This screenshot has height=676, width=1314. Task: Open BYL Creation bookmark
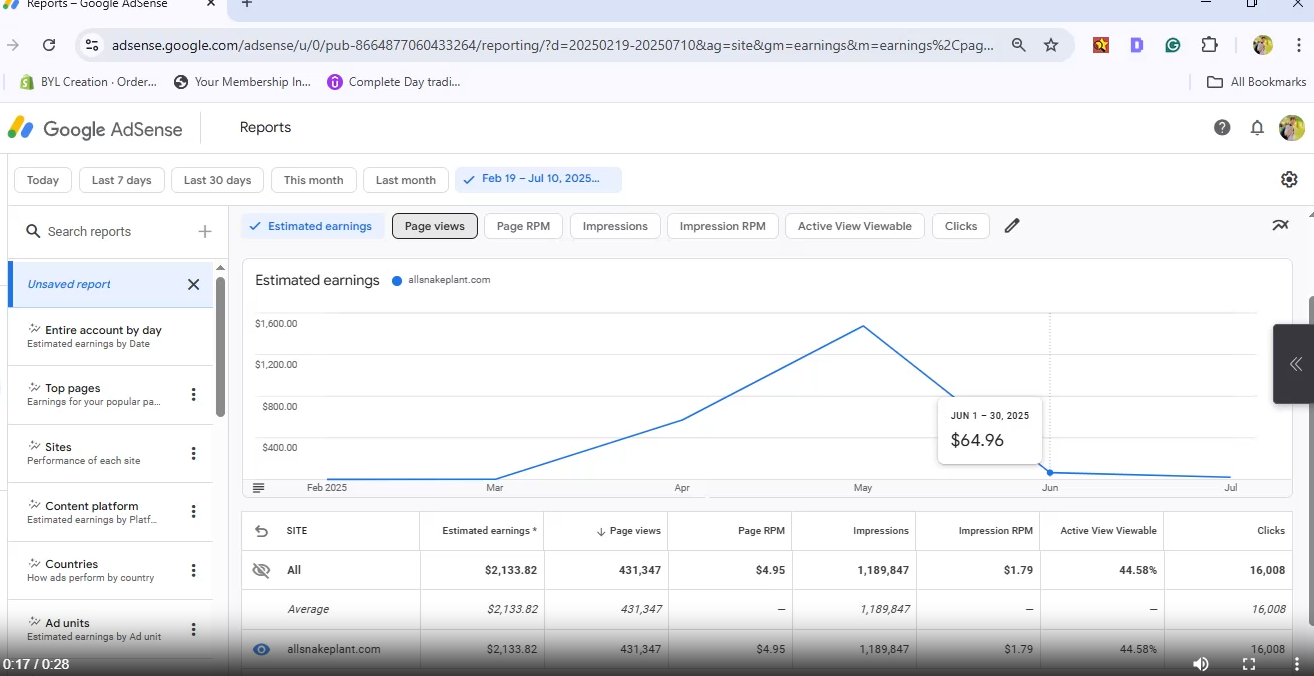click(x=88, y=82)
